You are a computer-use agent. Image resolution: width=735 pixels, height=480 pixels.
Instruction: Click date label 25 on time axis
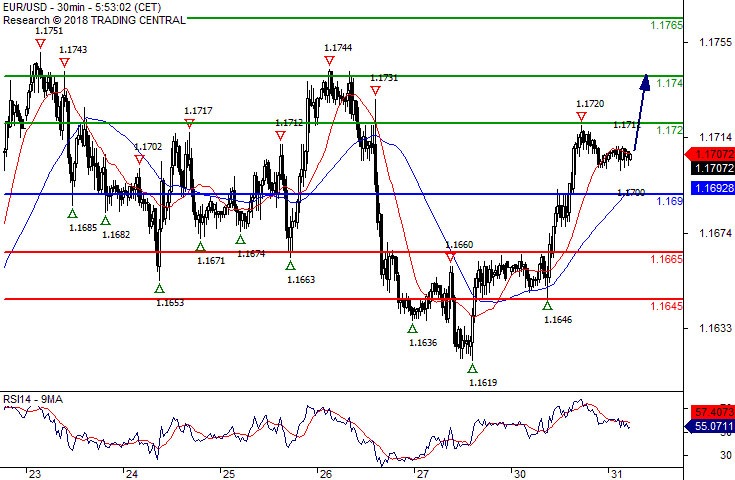click(x=229, y=474)
